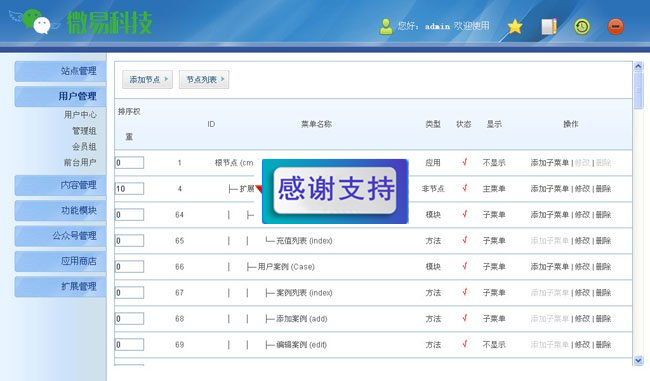Collapse the 用户管理 sidebar section
The image size is (650, 381).
(x=61, y=96)
